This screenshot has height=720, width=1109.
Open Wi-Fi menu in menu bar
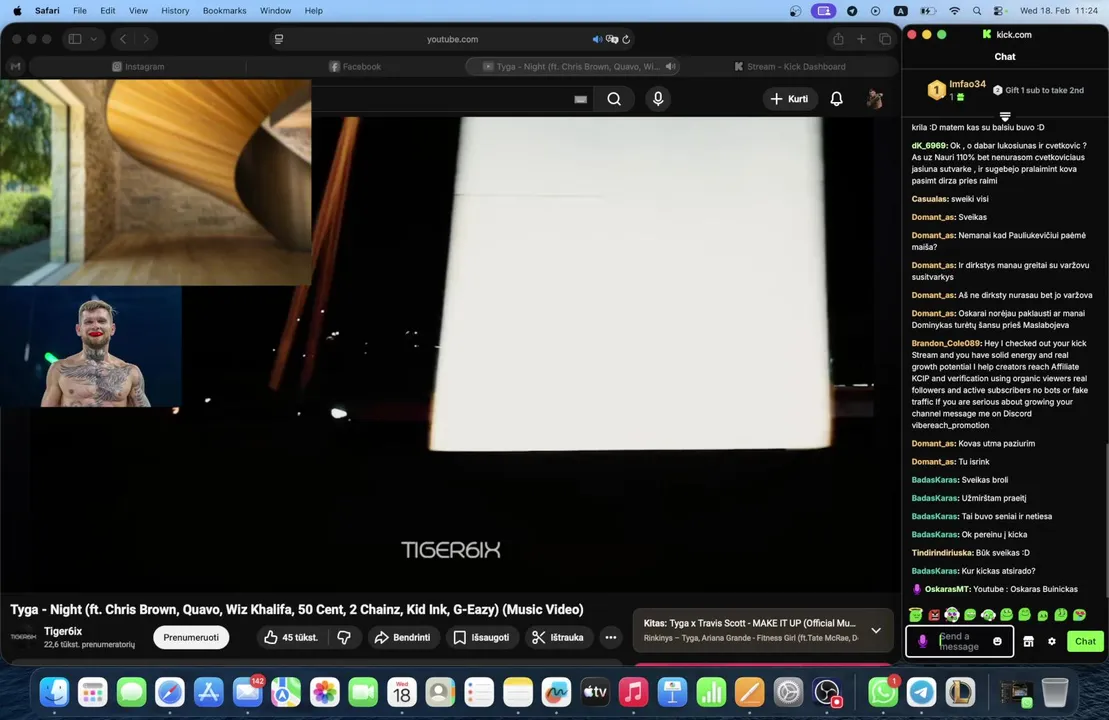pyautogui.click(x=954, y=11)
